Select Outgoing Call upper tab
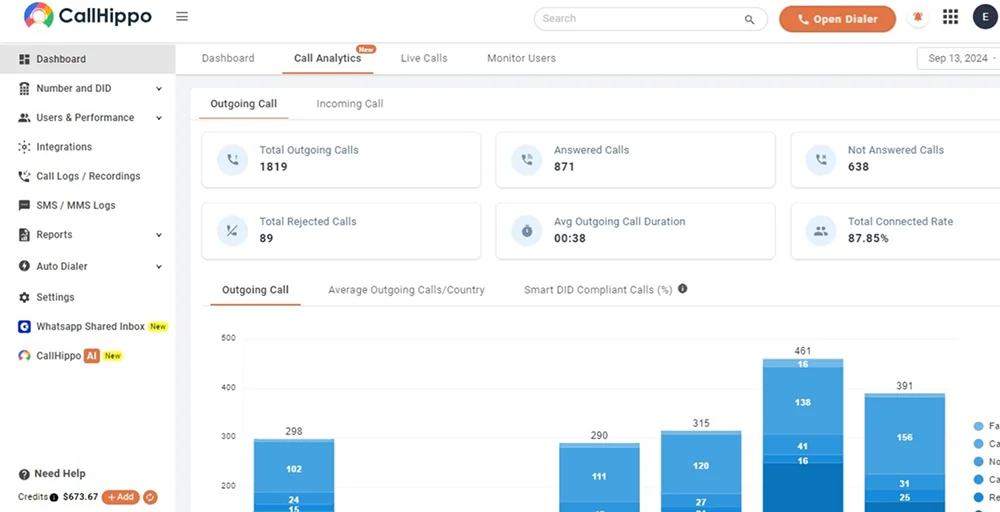The height and width of the screenshot is (512, 1000). (244, 104)
